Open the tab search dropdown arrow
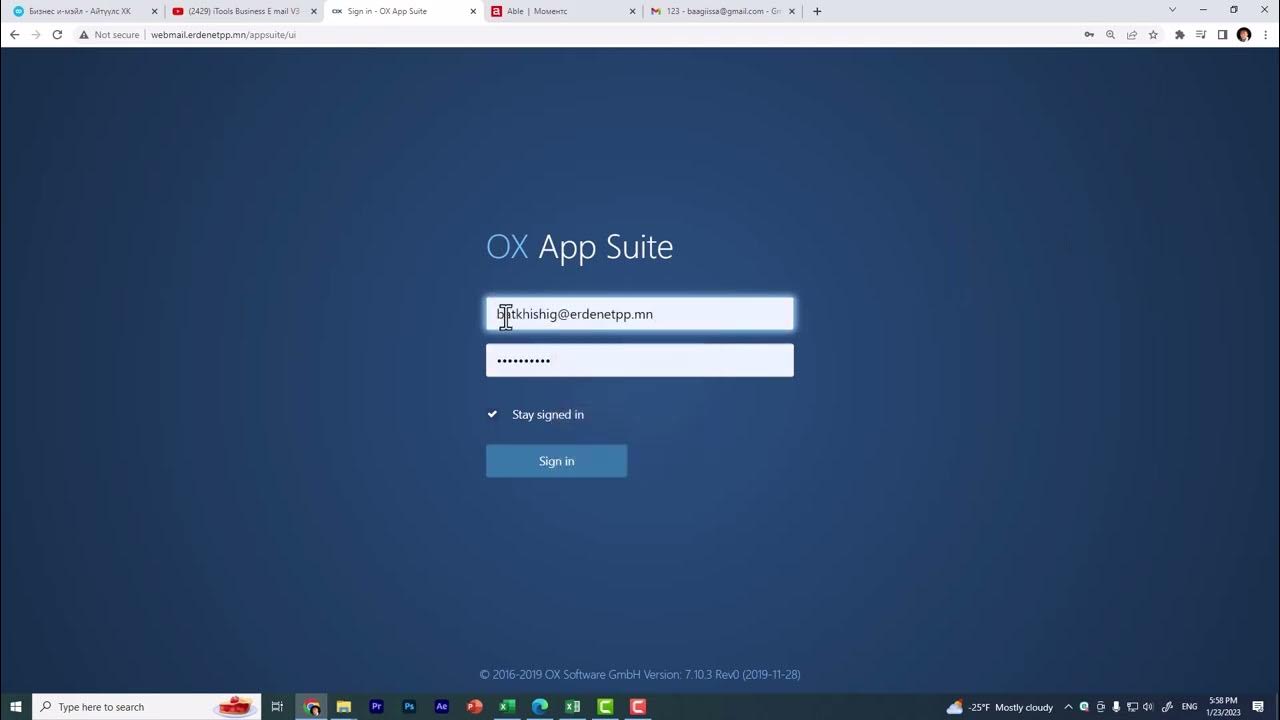 [x=1173, y=10]
